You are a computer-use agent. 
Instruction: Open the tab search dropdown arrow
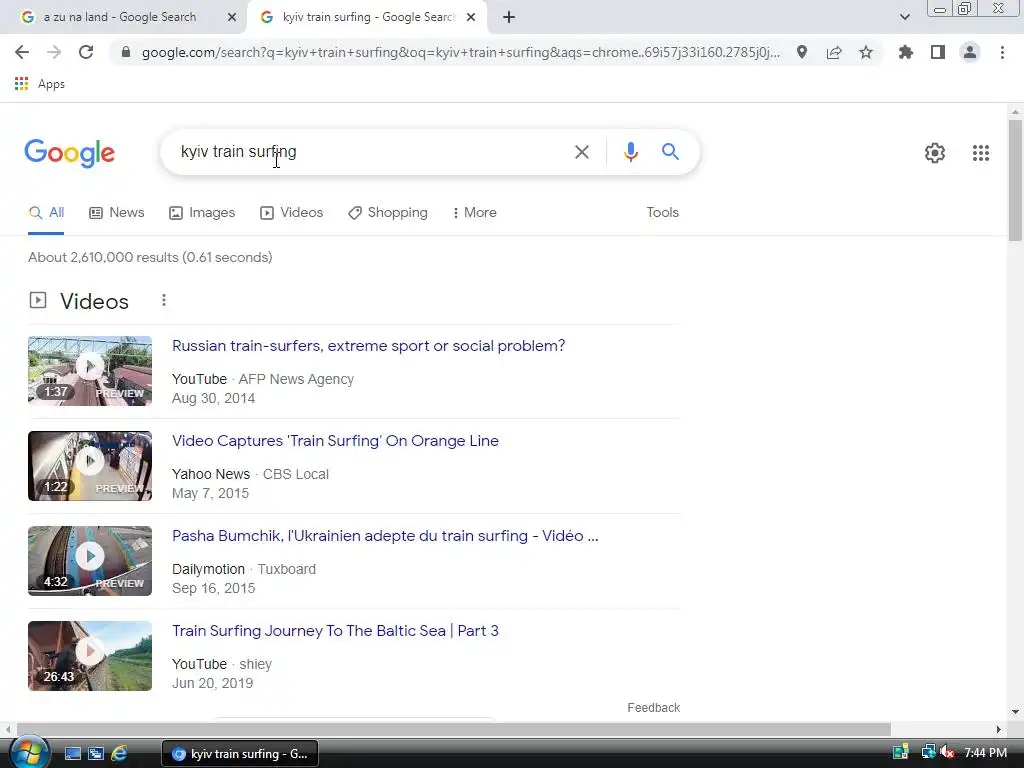point(904,18)
